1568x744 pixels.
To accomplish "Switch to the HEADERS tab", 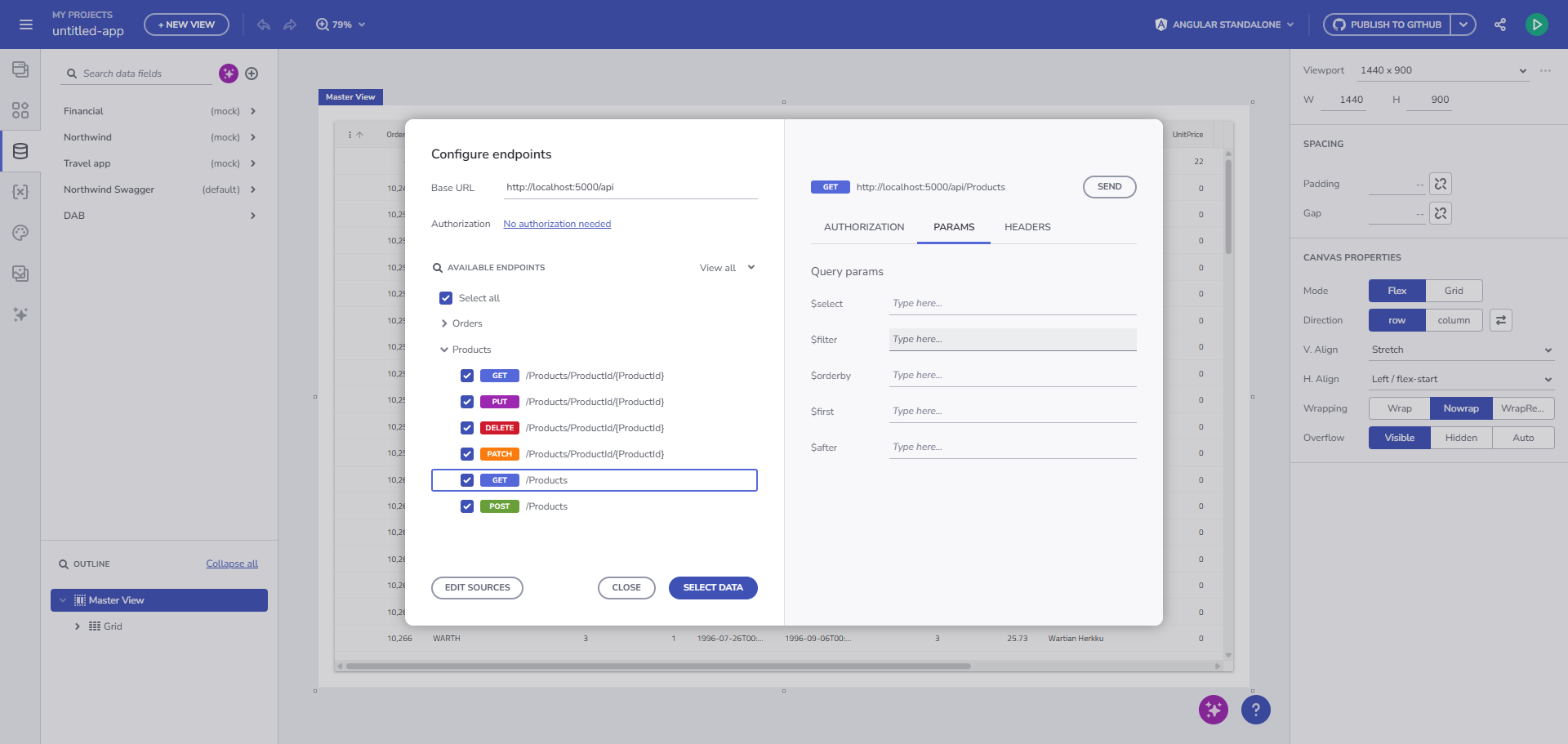I will [1027, 227].
